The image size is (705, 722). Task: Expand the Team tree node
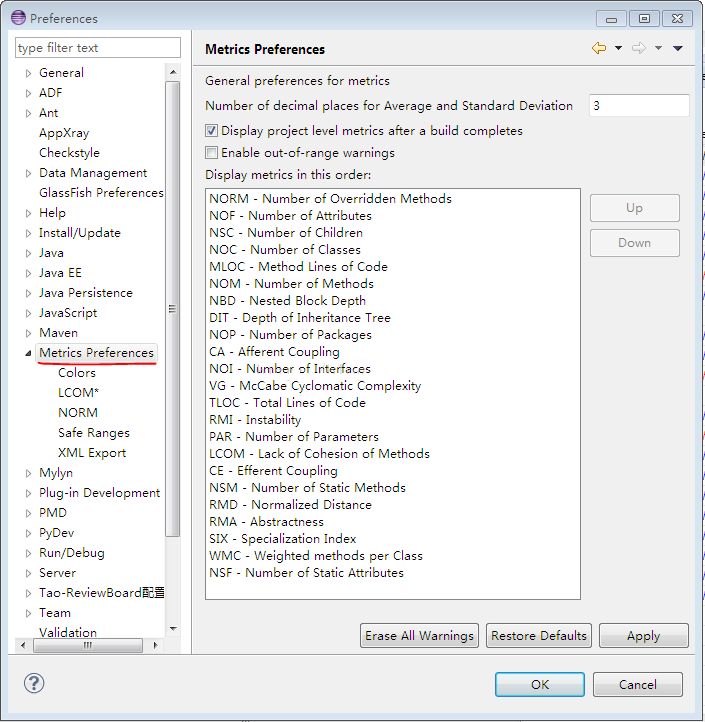tap(29, 613)
